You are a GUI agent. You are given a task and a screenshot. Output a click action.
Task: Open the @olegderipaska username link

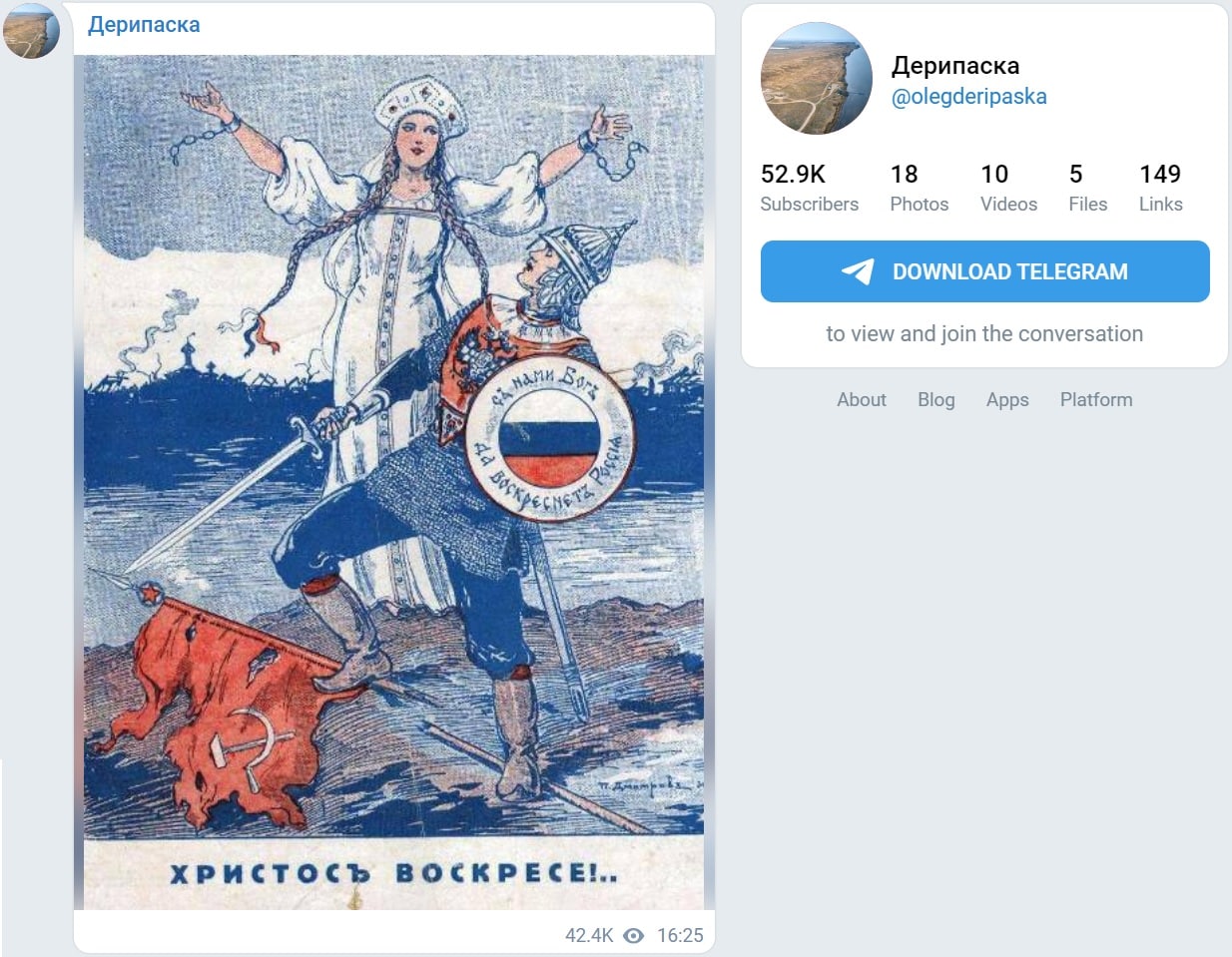click(968, 97)
